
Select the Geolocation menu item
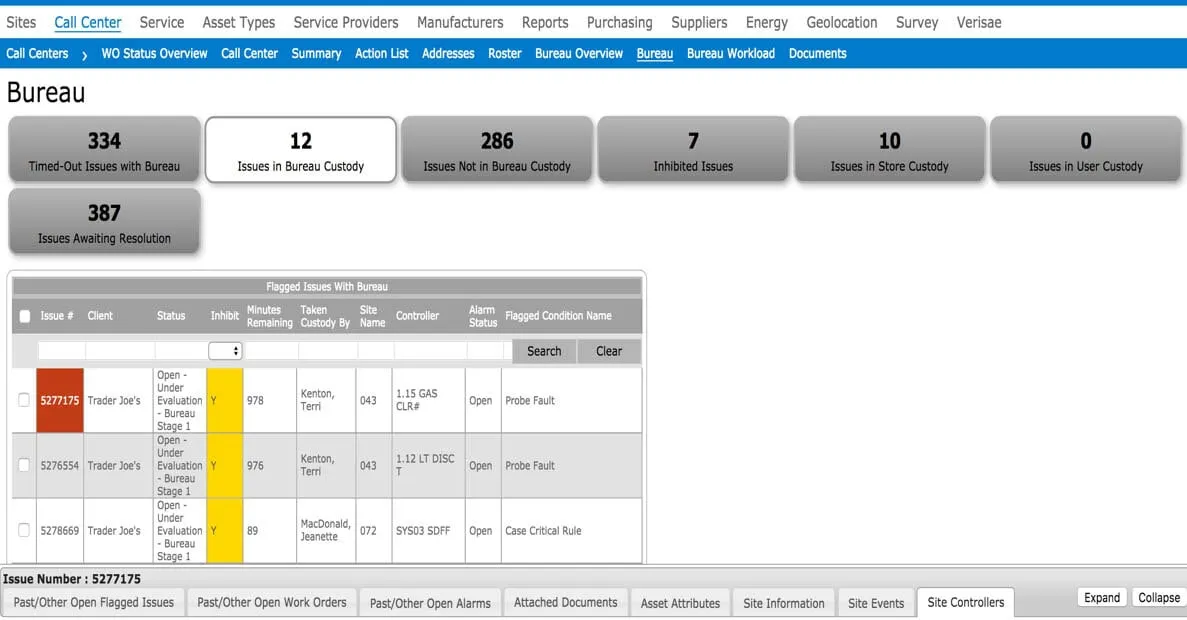[x=841, y=22]
